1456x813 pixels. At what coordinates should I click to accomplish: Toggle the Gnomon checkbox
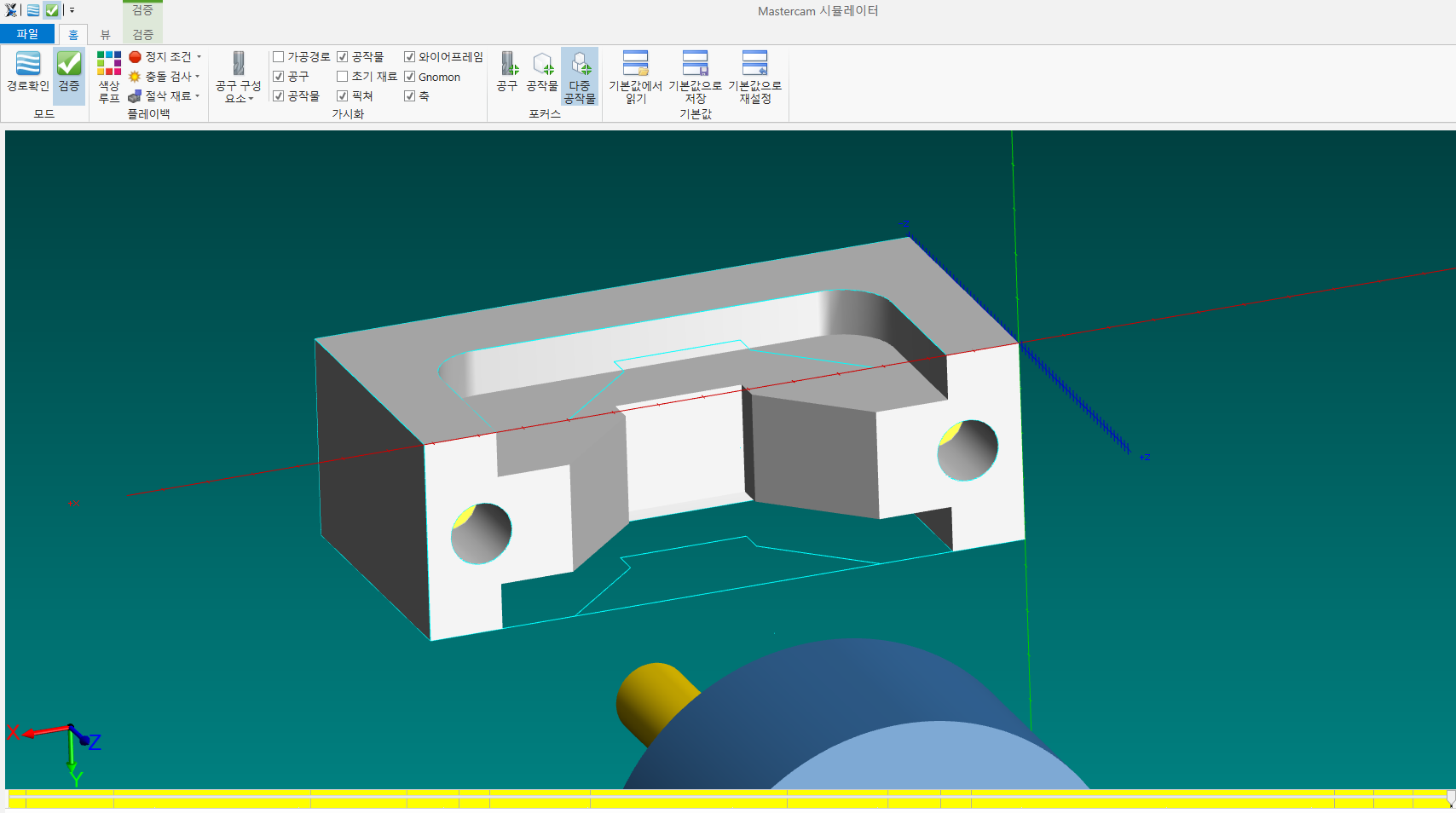pyautogui.click(x=409, y=77)
